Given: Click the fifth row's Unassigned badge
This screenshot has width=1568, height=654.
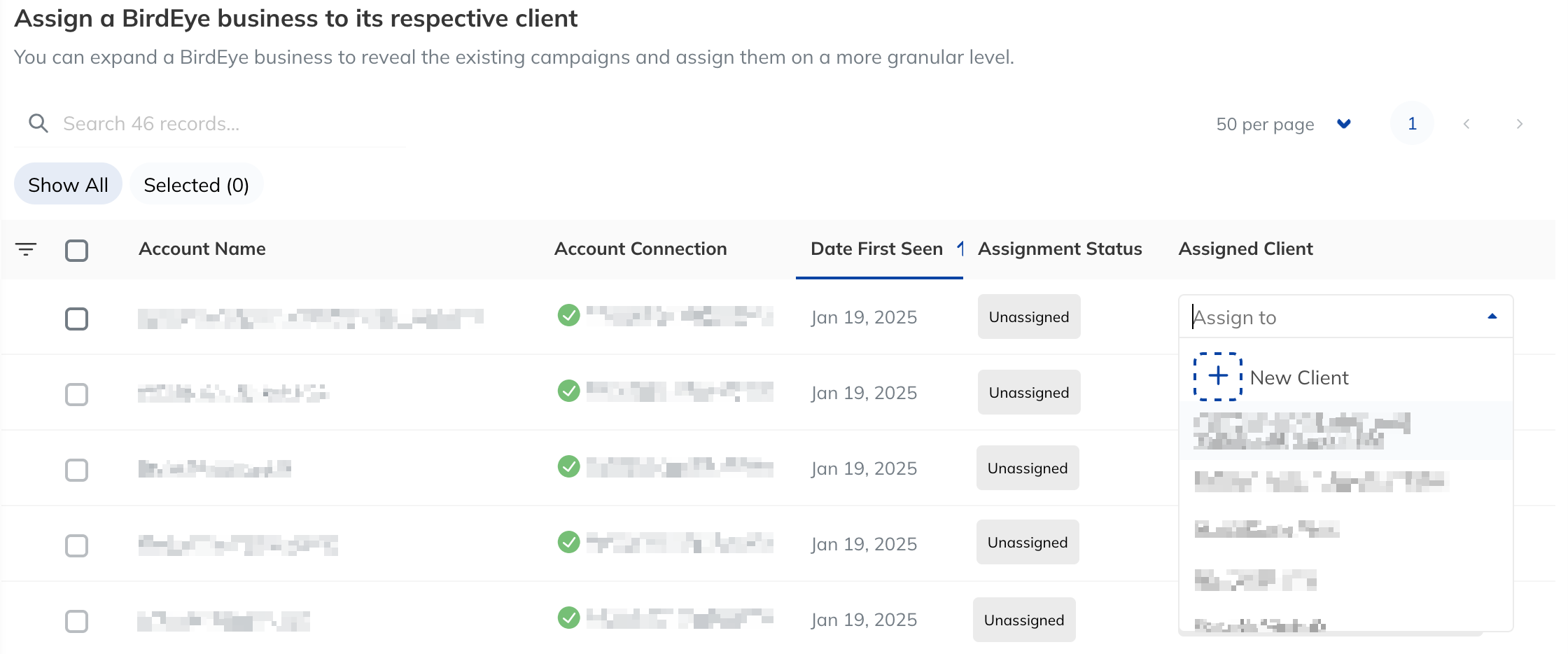Looking at the screenshot, I should tap(1024, 620).
